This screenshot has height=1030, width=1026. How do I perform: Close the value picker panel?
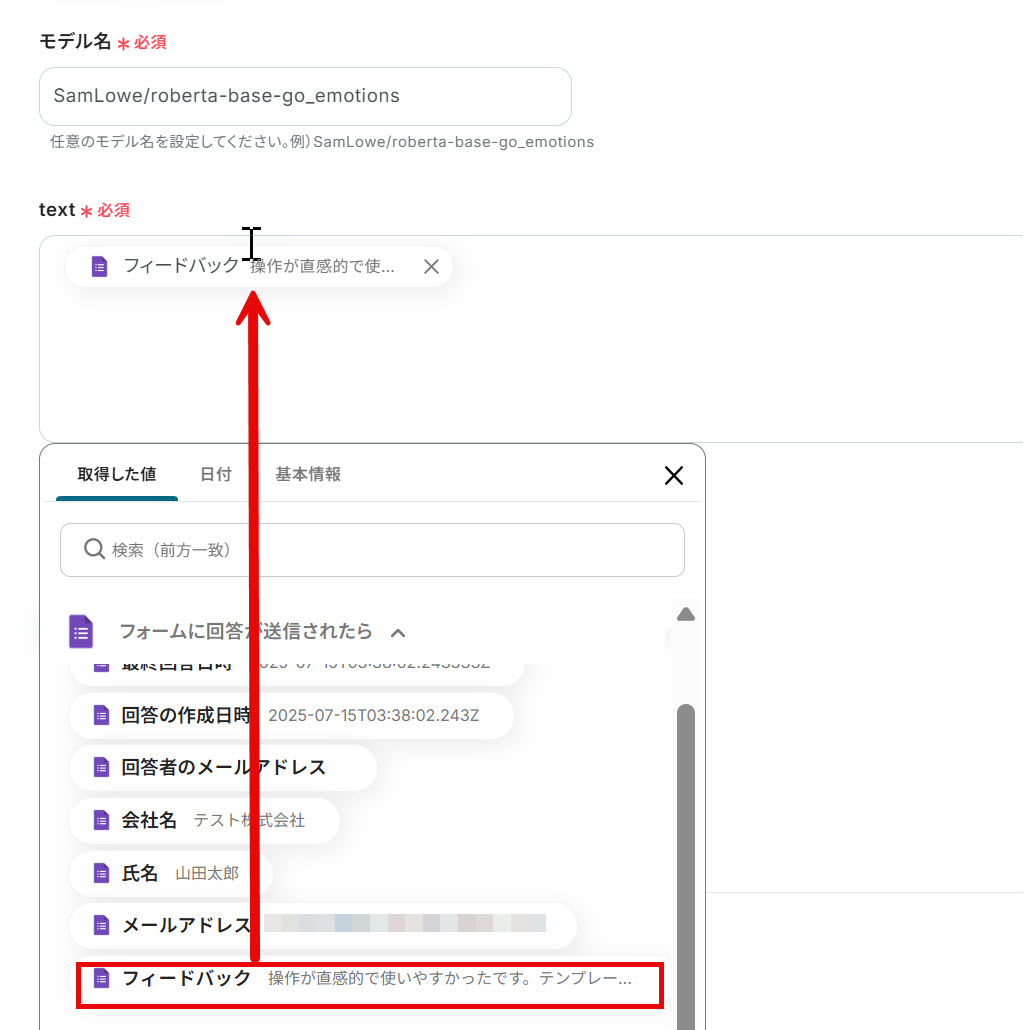673,475
